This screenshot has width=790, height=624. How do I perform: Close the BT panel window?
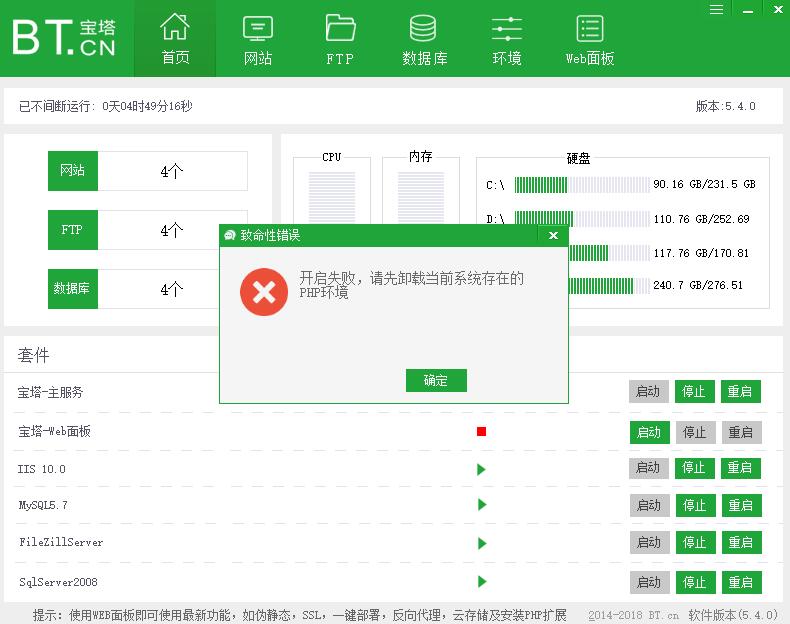(778, 10)
